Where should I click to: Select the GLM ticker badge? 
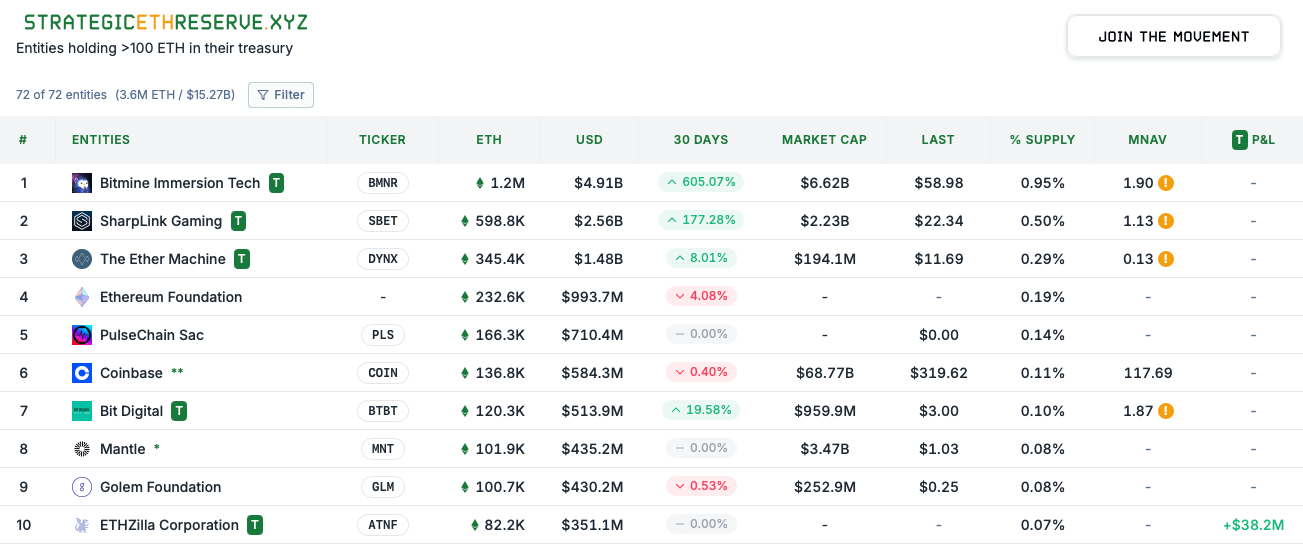[x=383, y=487]
